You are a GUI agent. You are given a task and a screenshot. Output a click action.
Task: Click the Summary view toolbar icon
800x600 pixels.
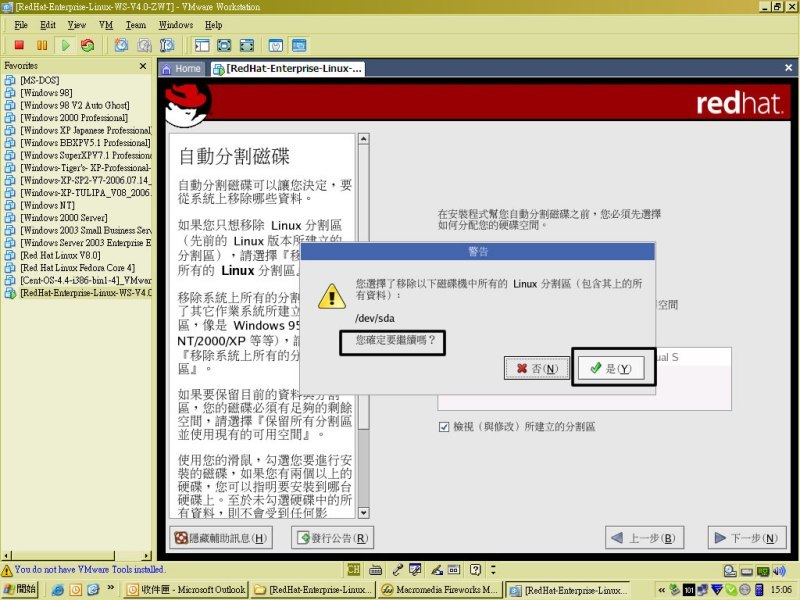click(276, 45)
